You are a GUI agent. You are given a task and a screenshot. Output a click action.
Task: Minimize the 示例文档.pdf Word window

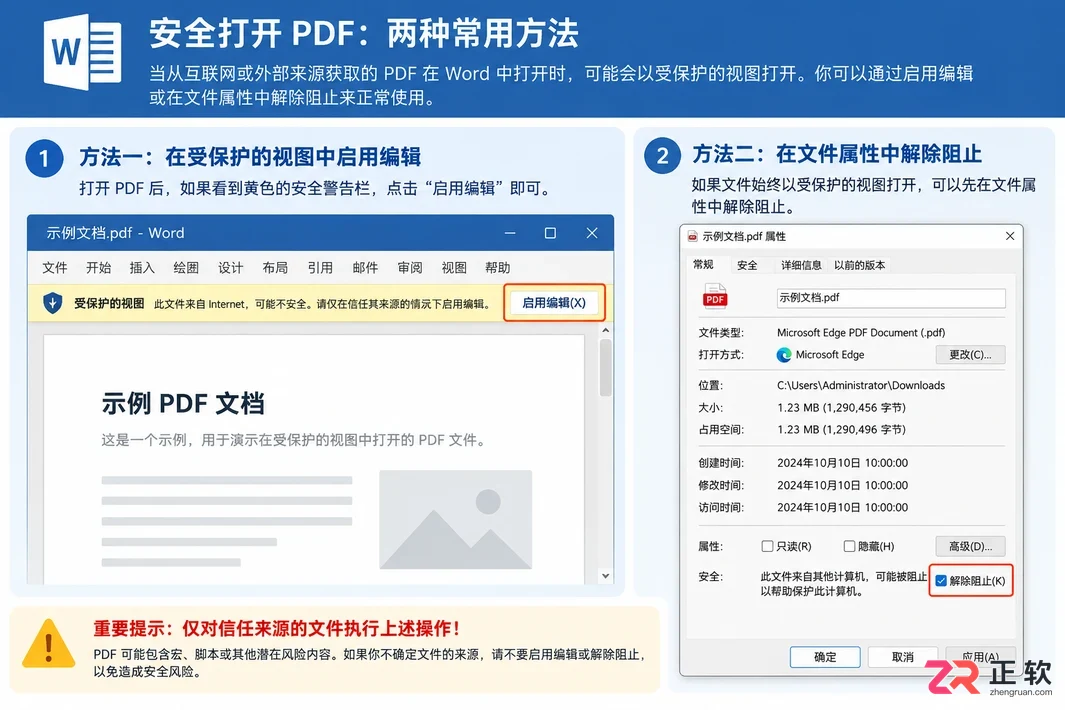(510, 233)
